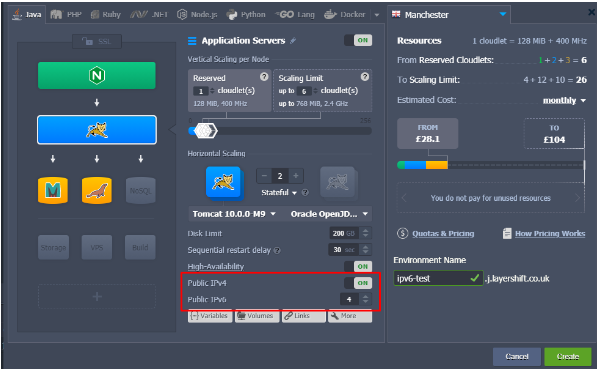
Task: Click the green Create button
Action: 568,356
